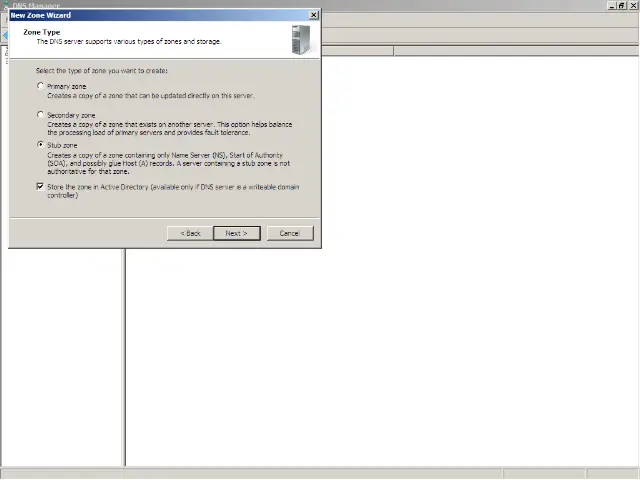The width and height of the screenshot is (640, 480).
Task: Close the New Zone Wizard dialog
Action: point(313,15)
